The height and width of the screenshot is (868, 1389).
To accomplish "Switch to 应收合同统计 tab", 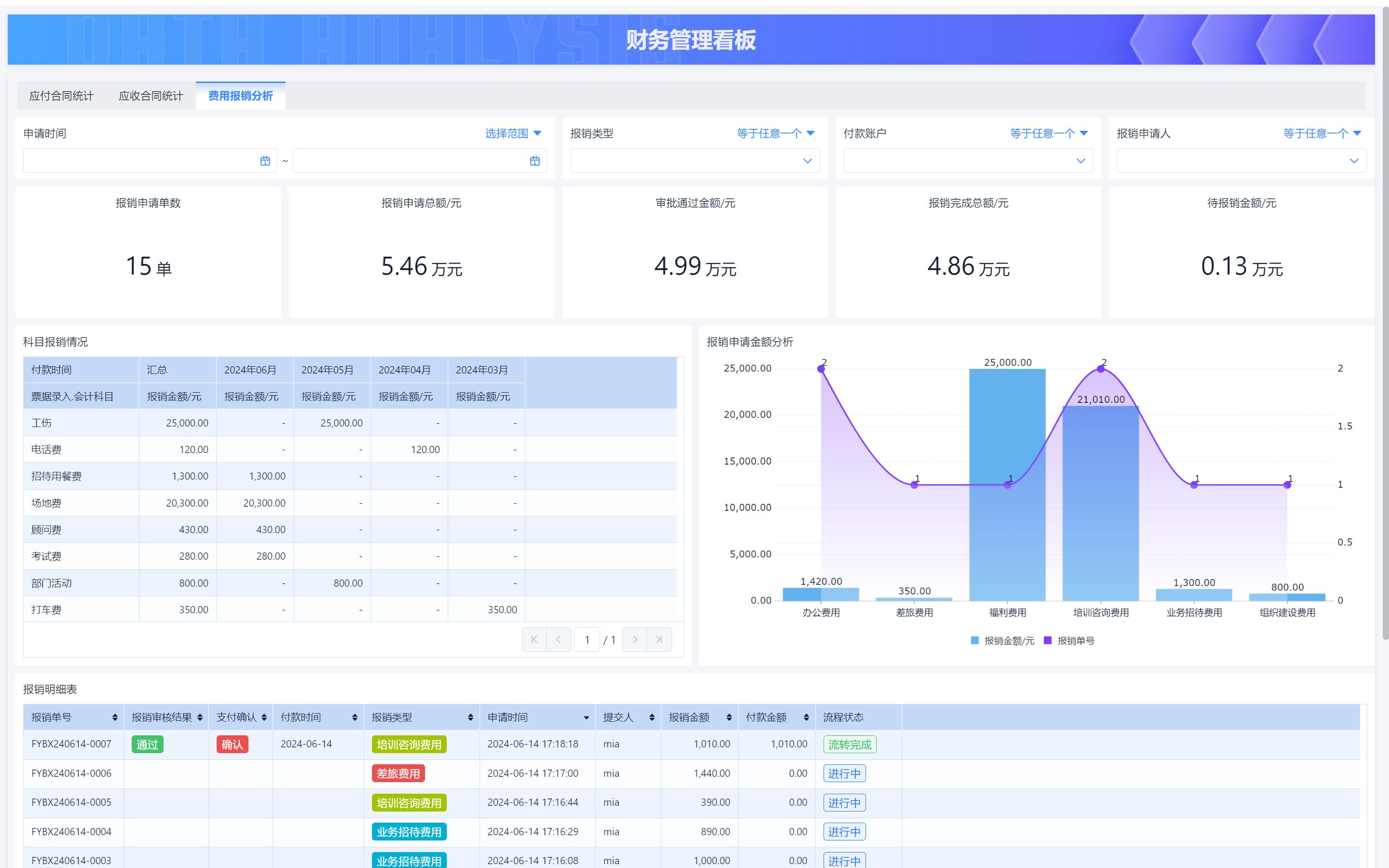I will [151, 96].
